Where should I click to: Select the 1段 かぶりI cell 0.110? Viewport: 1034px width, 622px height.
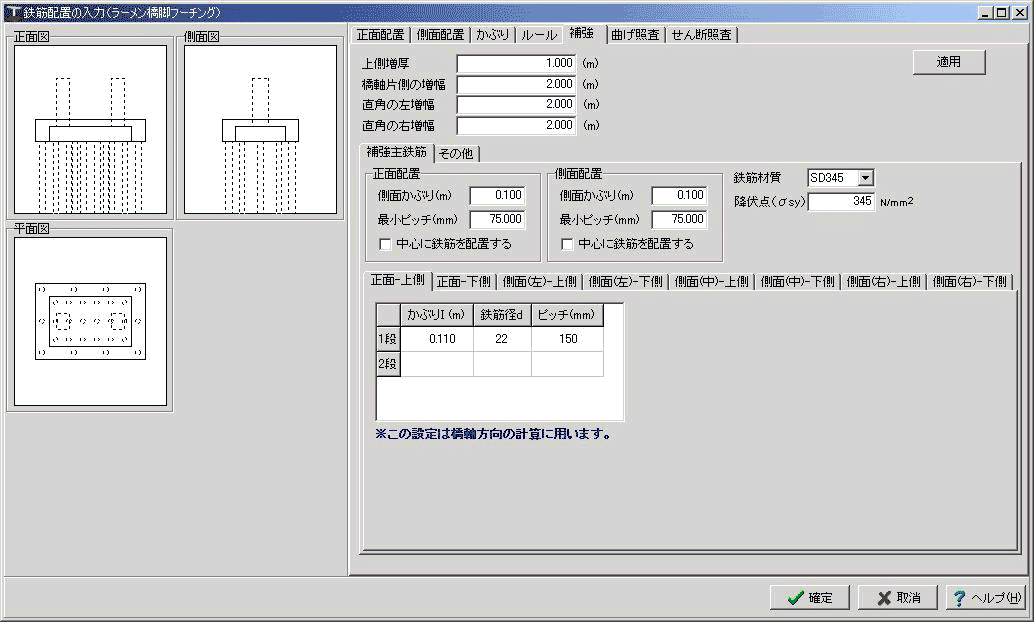[437, 339]
